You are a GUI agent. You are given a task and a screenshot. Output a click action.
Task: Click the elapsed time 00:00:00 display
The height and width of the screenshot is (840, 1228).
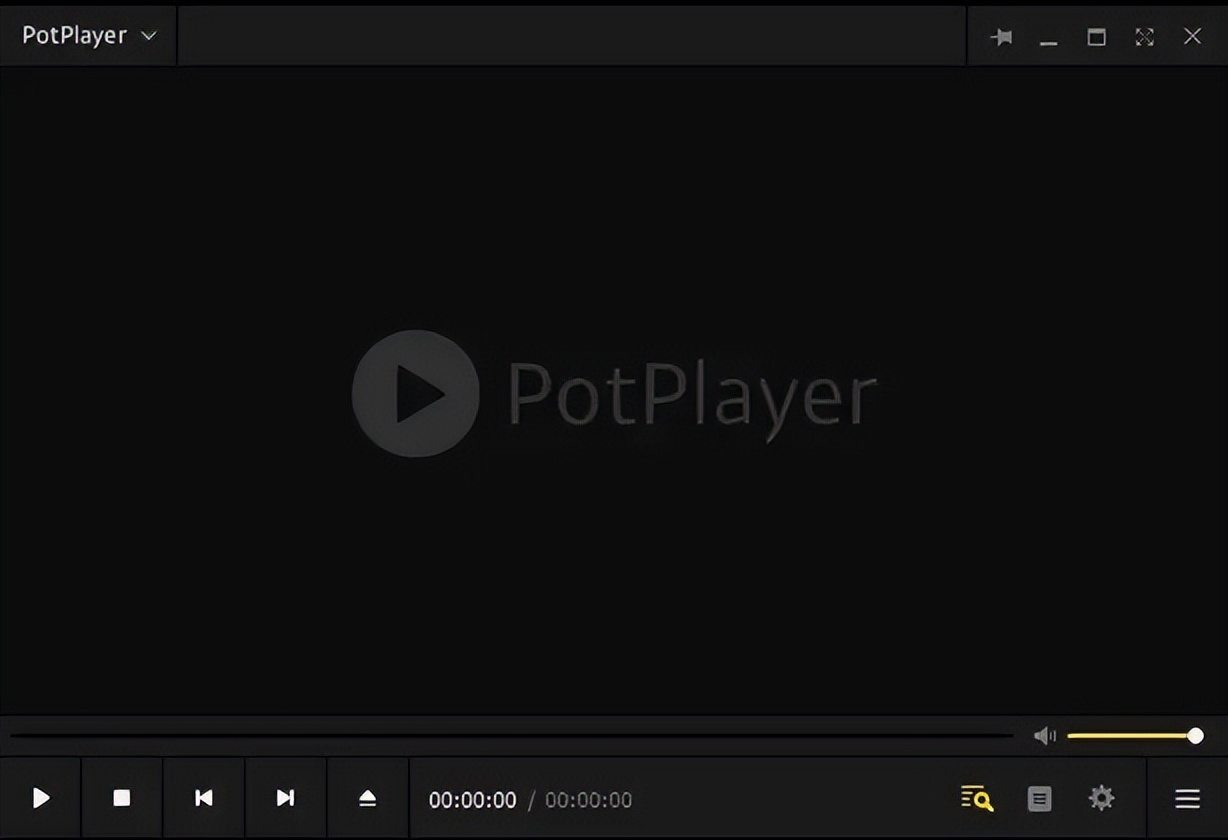473,800
